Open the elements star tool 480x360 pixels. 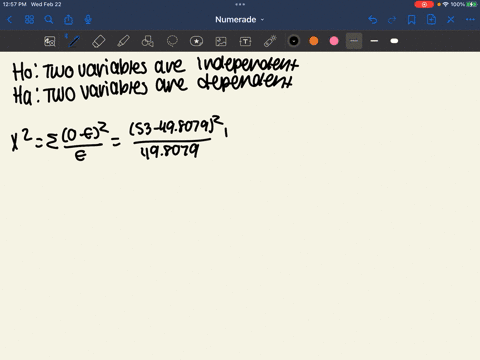click(x=196, y=41)
